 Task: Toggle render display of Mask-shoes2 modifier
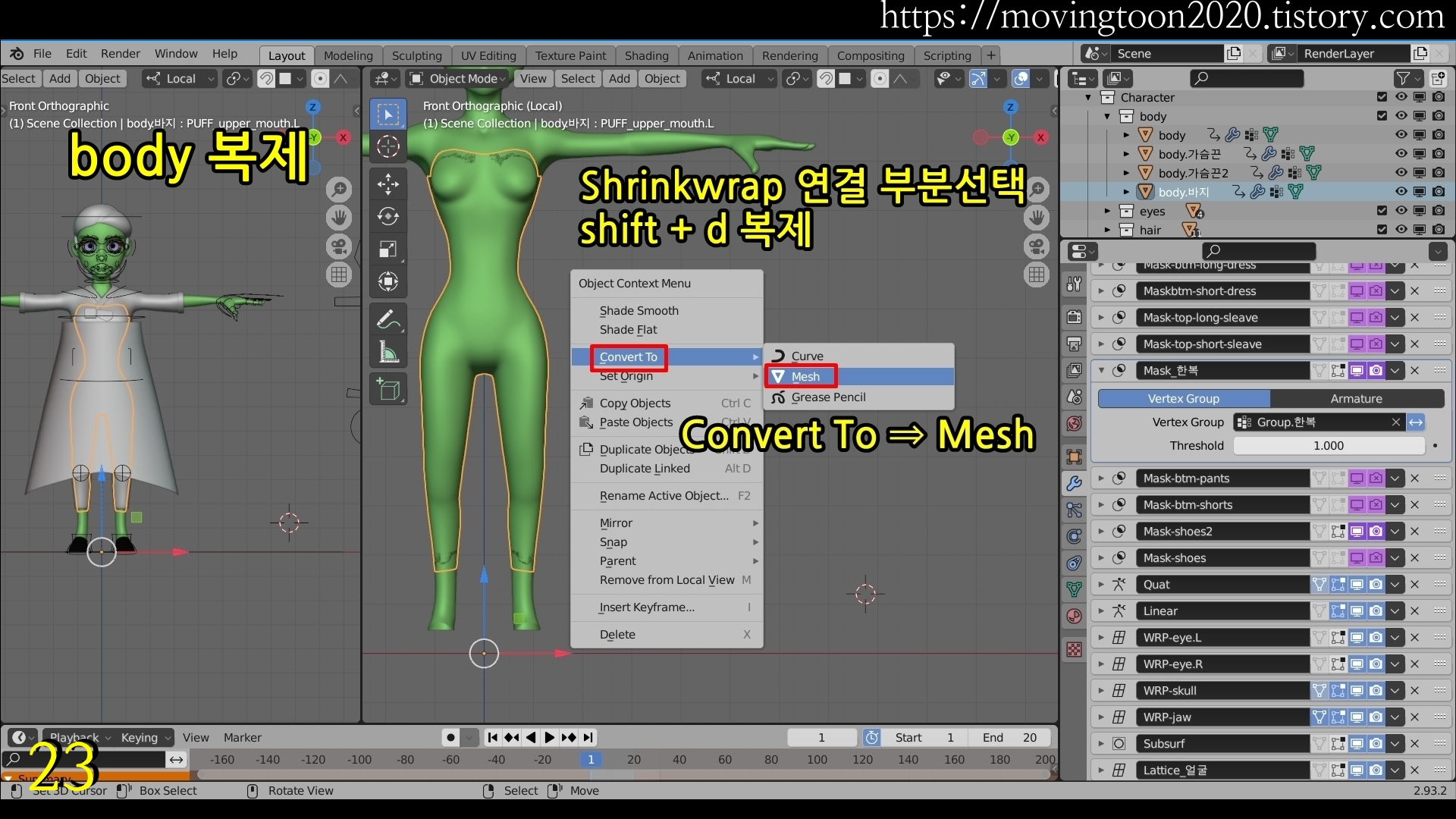[1376, 532]
